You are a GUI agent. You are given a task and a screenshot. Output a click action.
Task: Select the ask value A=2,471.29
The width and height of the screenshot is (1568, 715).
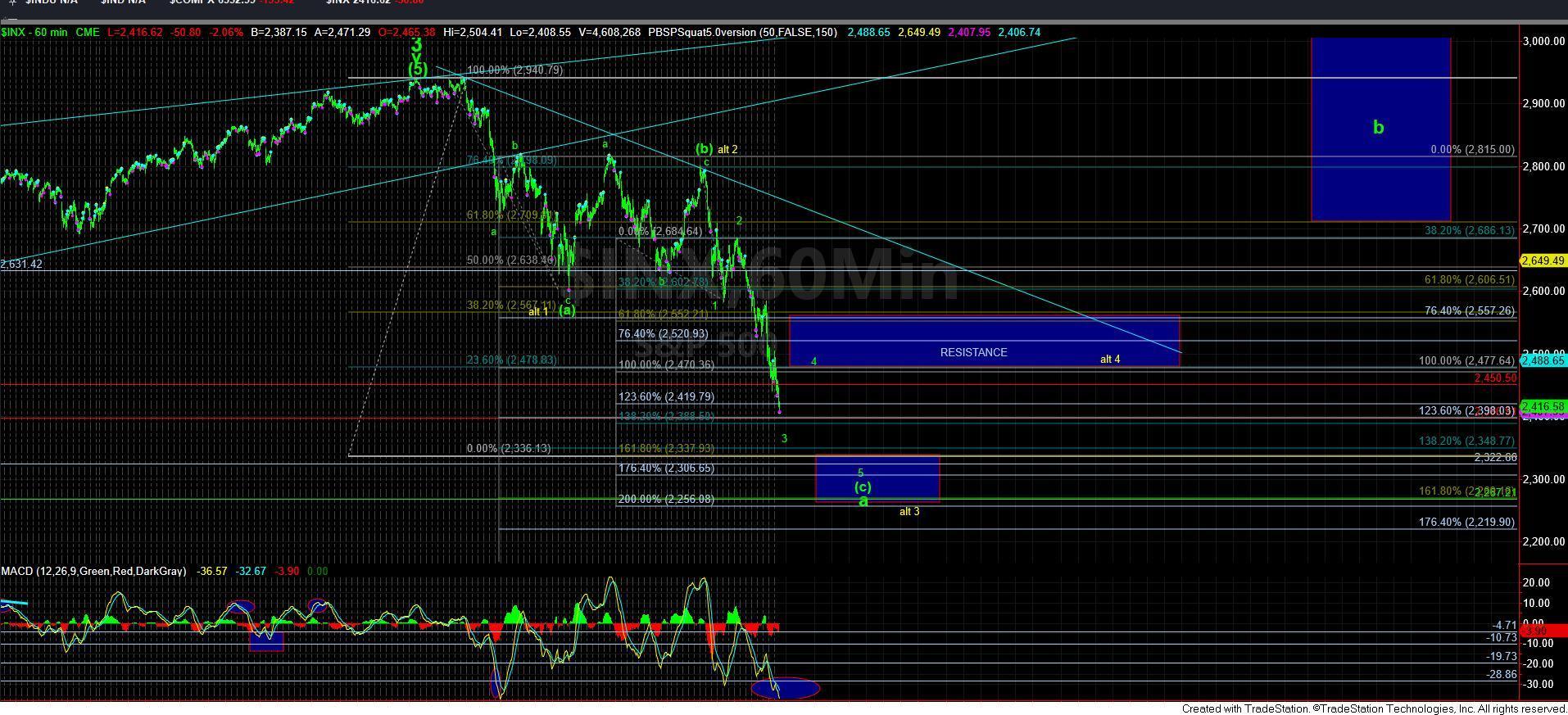(x=344, y=33)
